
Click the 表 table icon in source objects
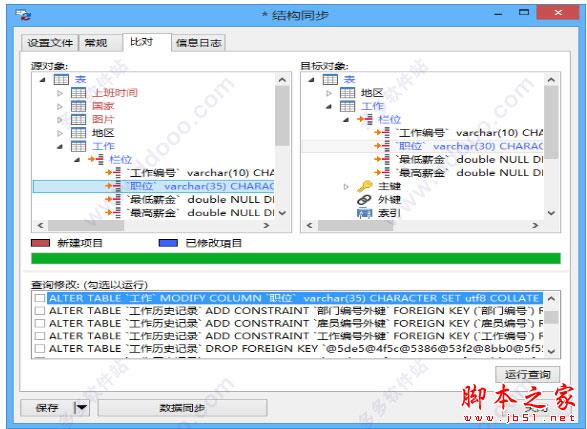[x=61, y=79]
